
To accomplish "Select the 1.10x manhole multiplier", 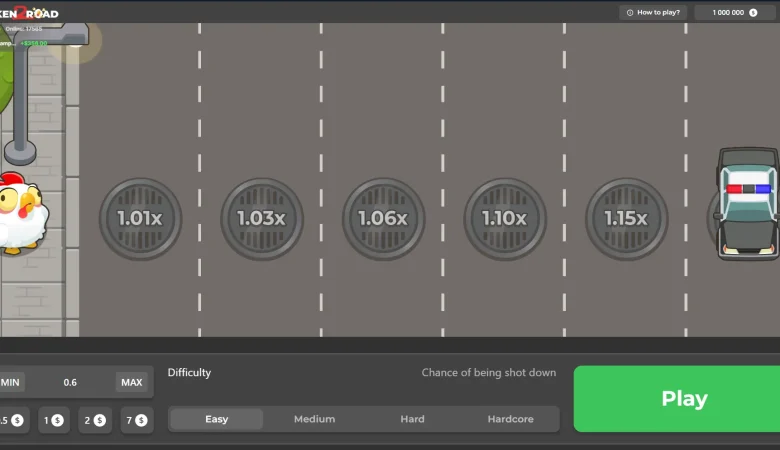I will [504, 218].
